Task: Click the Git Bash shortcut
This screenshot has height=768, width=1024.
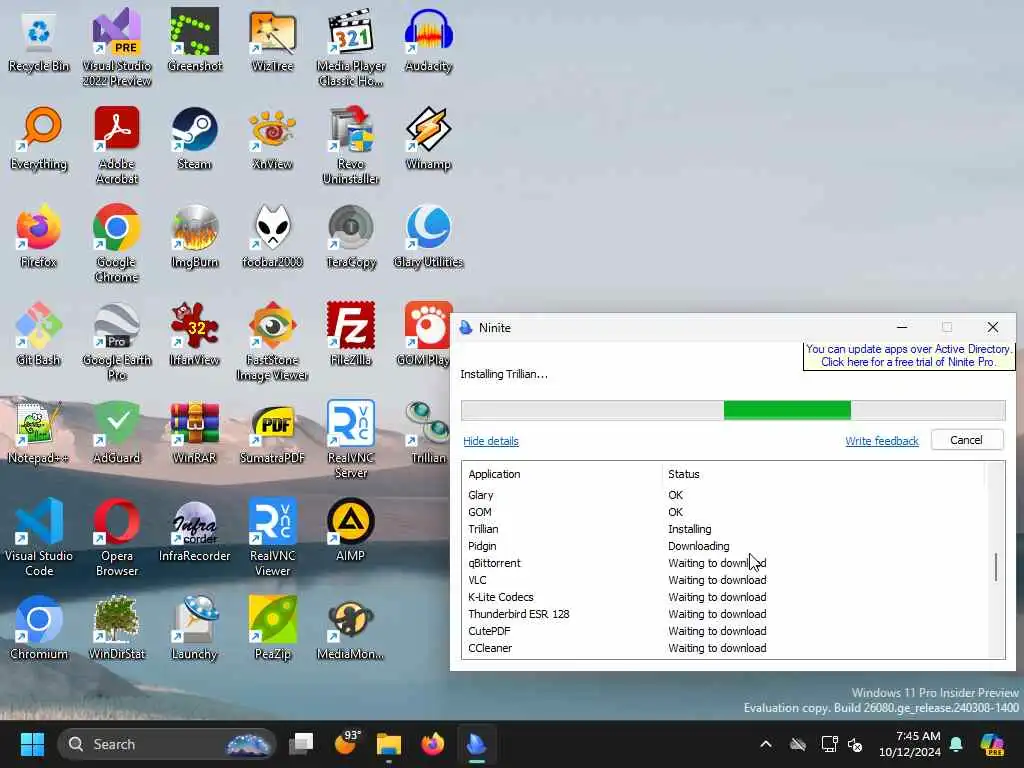Action: pos(39,334)
